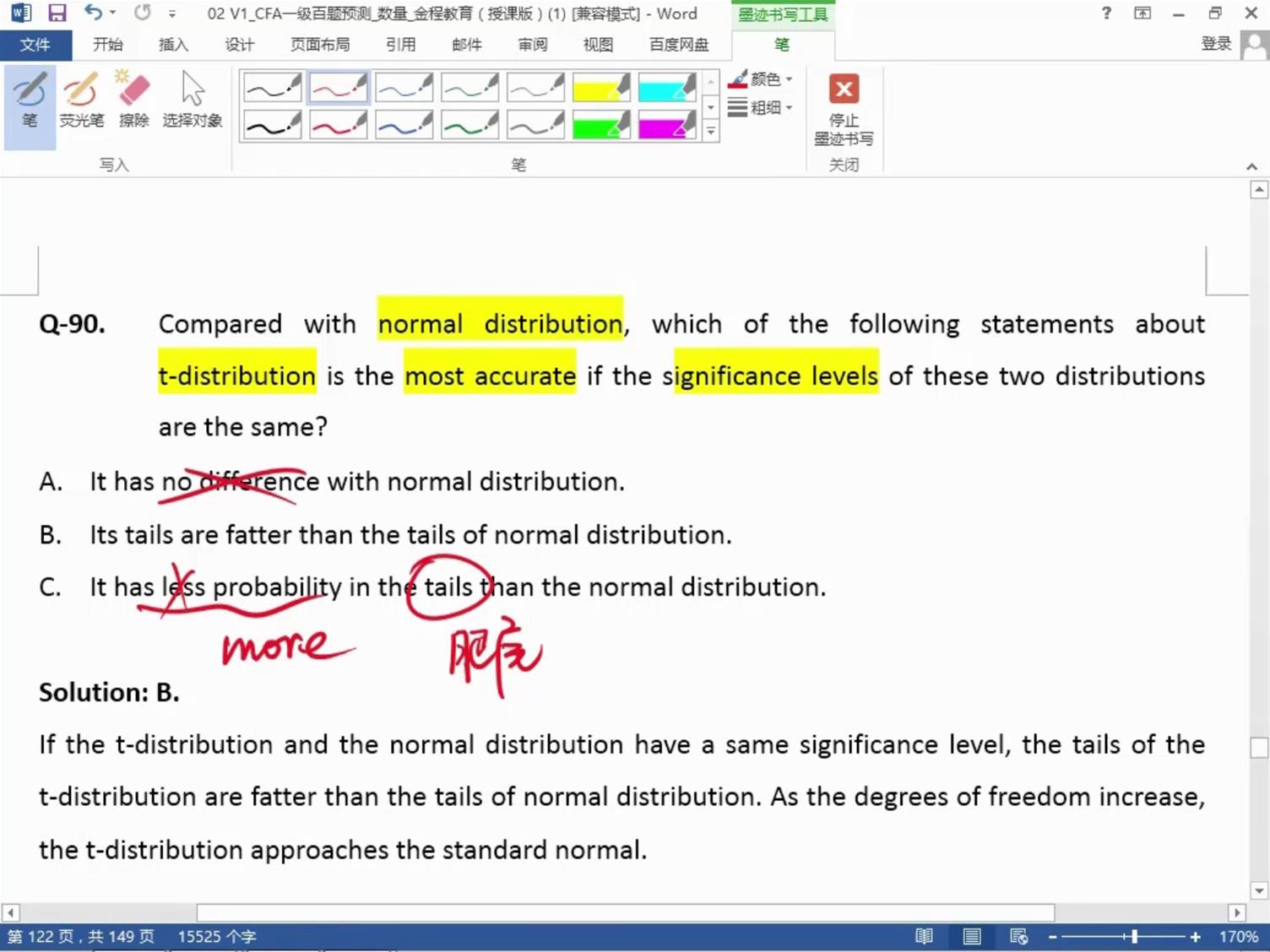This screenshot has height=952, width=1270.
Task: Click the Save icon in quick access toolbar
Action: 57,14
